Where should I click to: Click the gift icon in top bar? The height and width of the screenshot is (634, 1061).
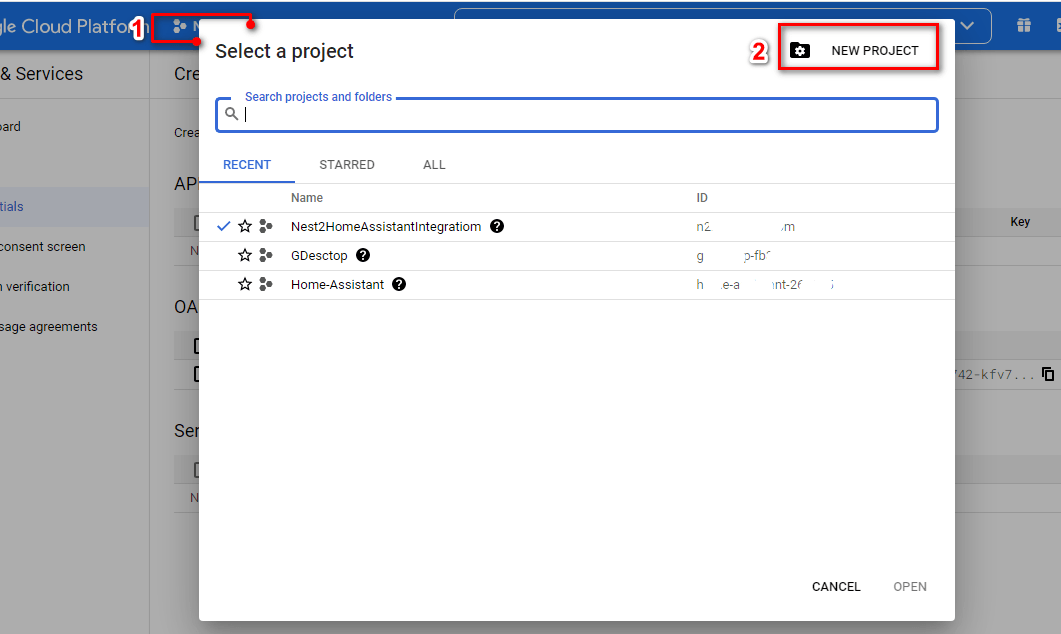[1024, 26]
